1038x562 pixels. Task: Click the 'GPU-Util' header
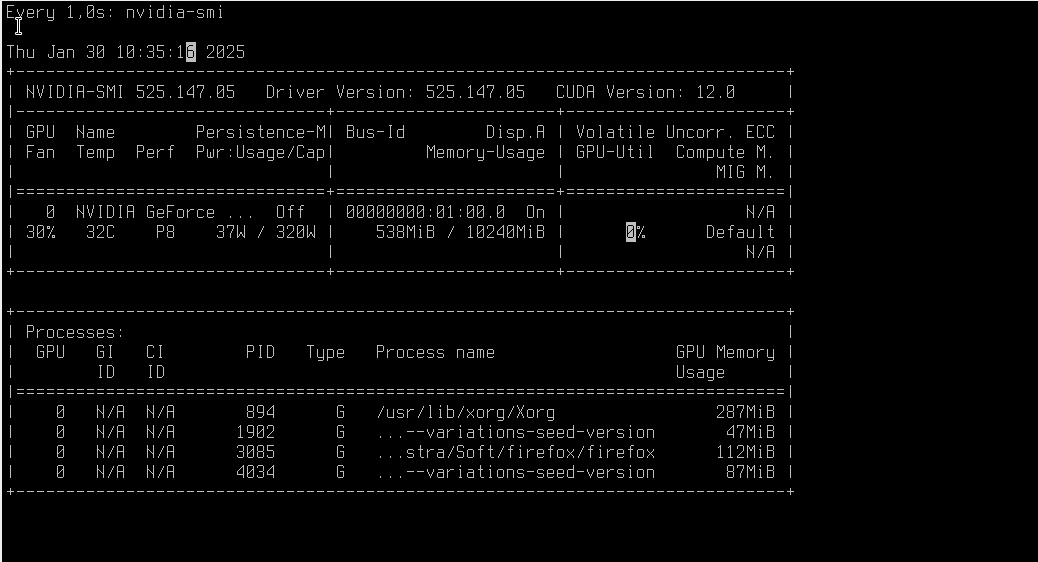615,152
